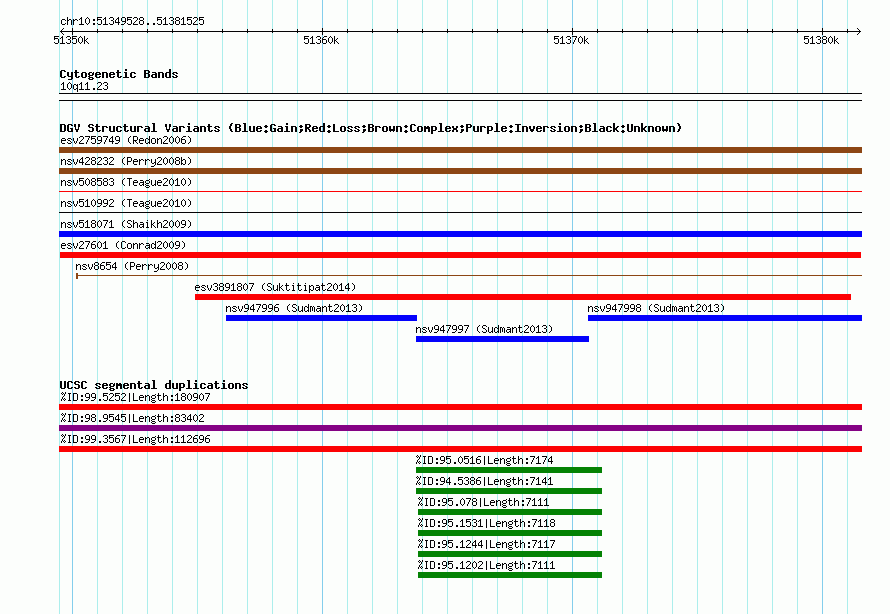890x614 pixels.
Task: Click the nsv947998 blue gain bar
Action: 725,318
